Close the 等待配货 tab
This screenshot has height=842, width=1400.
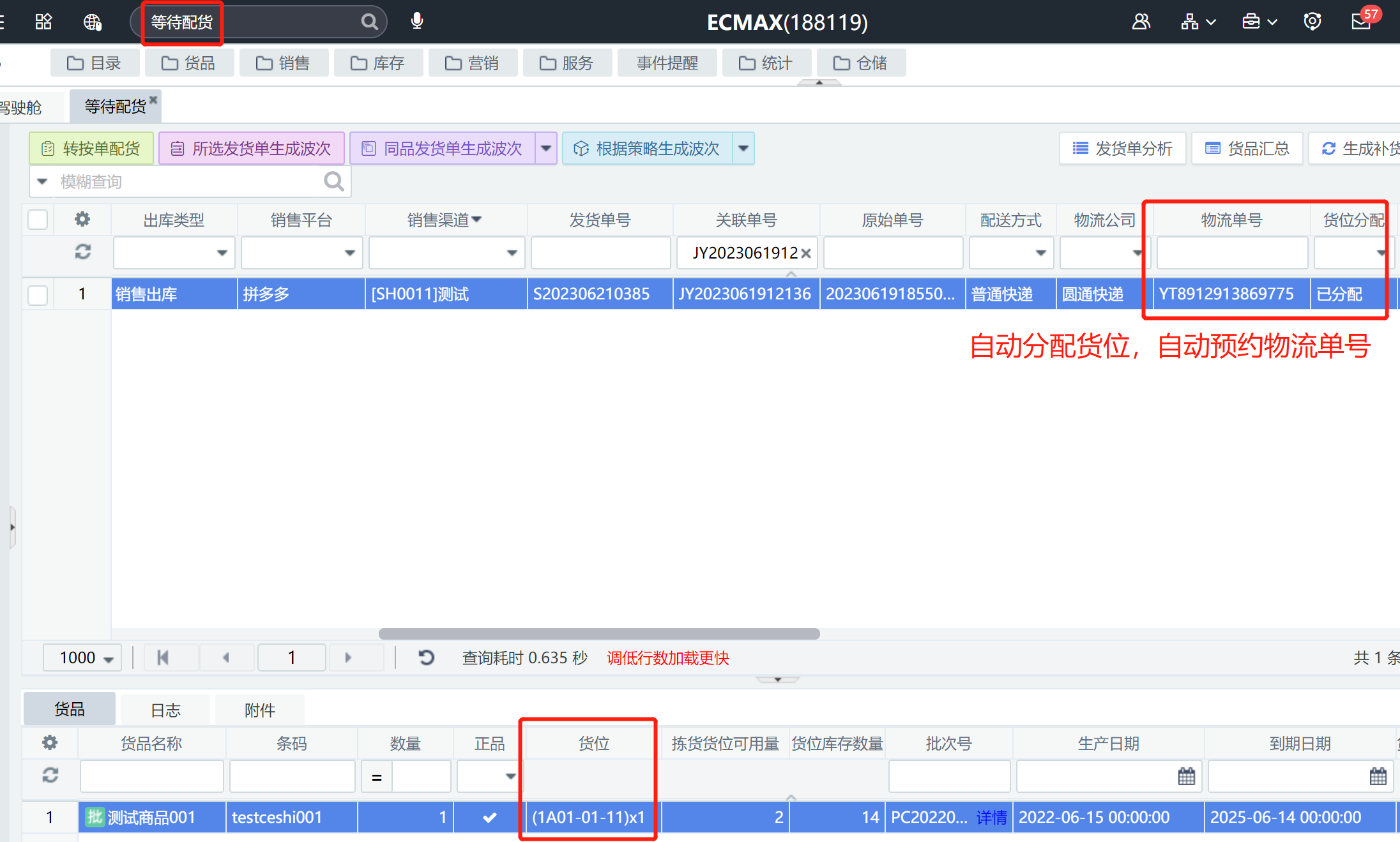point(153,99)
